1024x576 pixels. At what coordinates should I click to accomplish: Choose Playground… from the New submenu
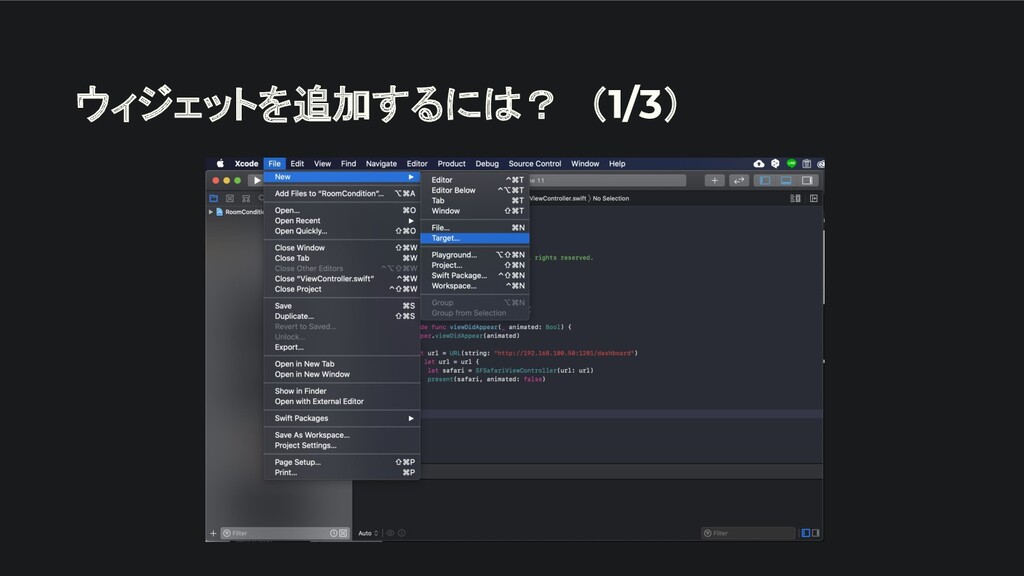(x=475, y=255)
